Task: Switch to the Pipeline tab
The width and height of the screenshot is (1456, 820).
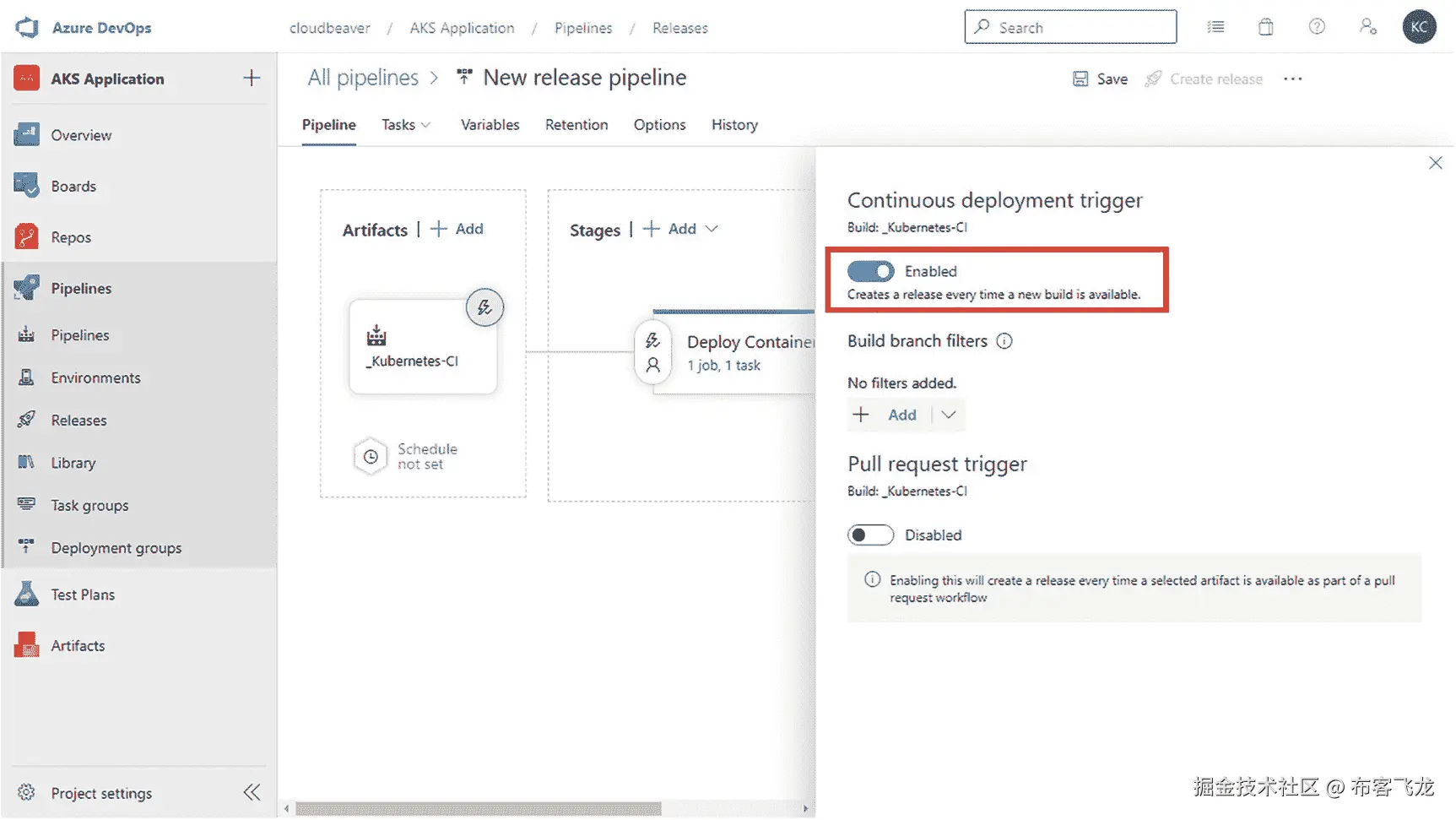Action: [x=329, y=125]
